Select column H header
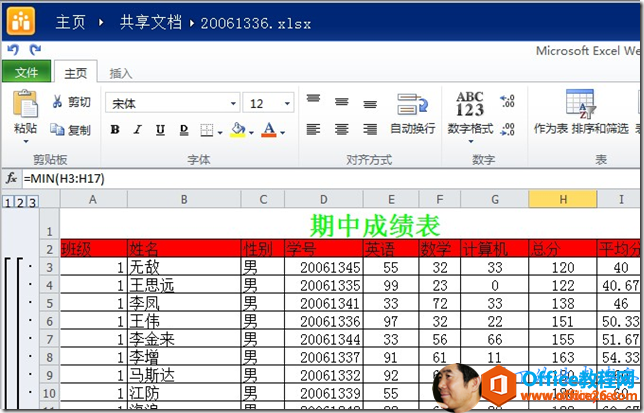644x413 pixels. [x=563, y=200]
